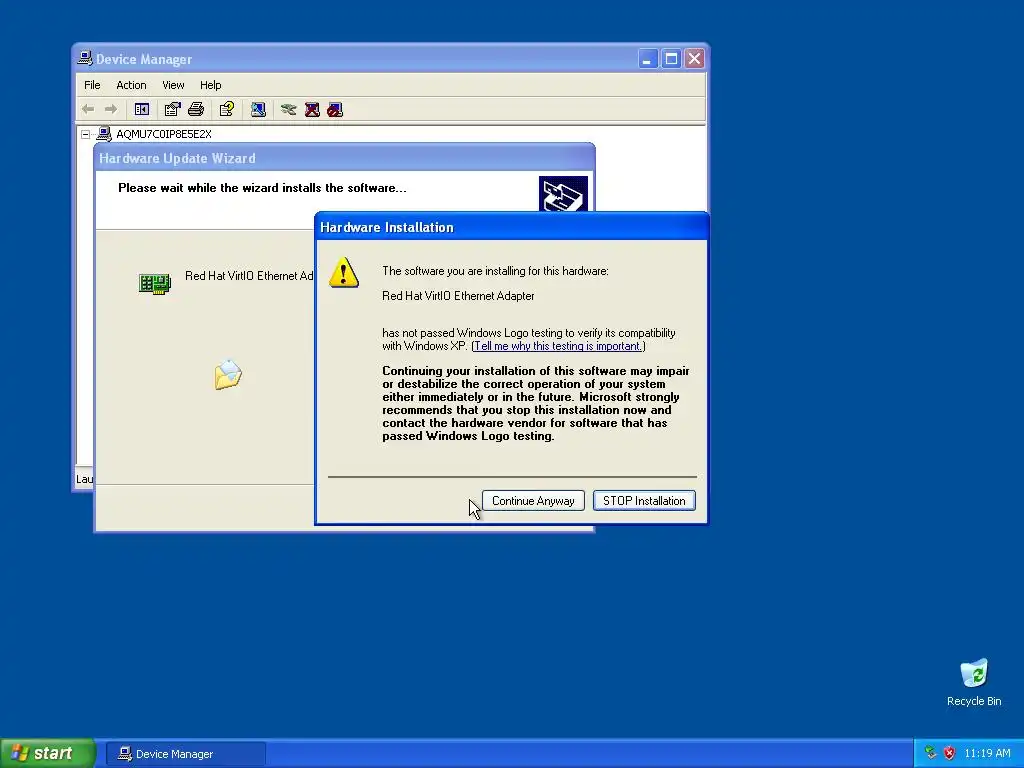Click the copying-files folder animation icon
Image resolution: width=1024 pixels, height=768 pixels.
tap(228, 375)
